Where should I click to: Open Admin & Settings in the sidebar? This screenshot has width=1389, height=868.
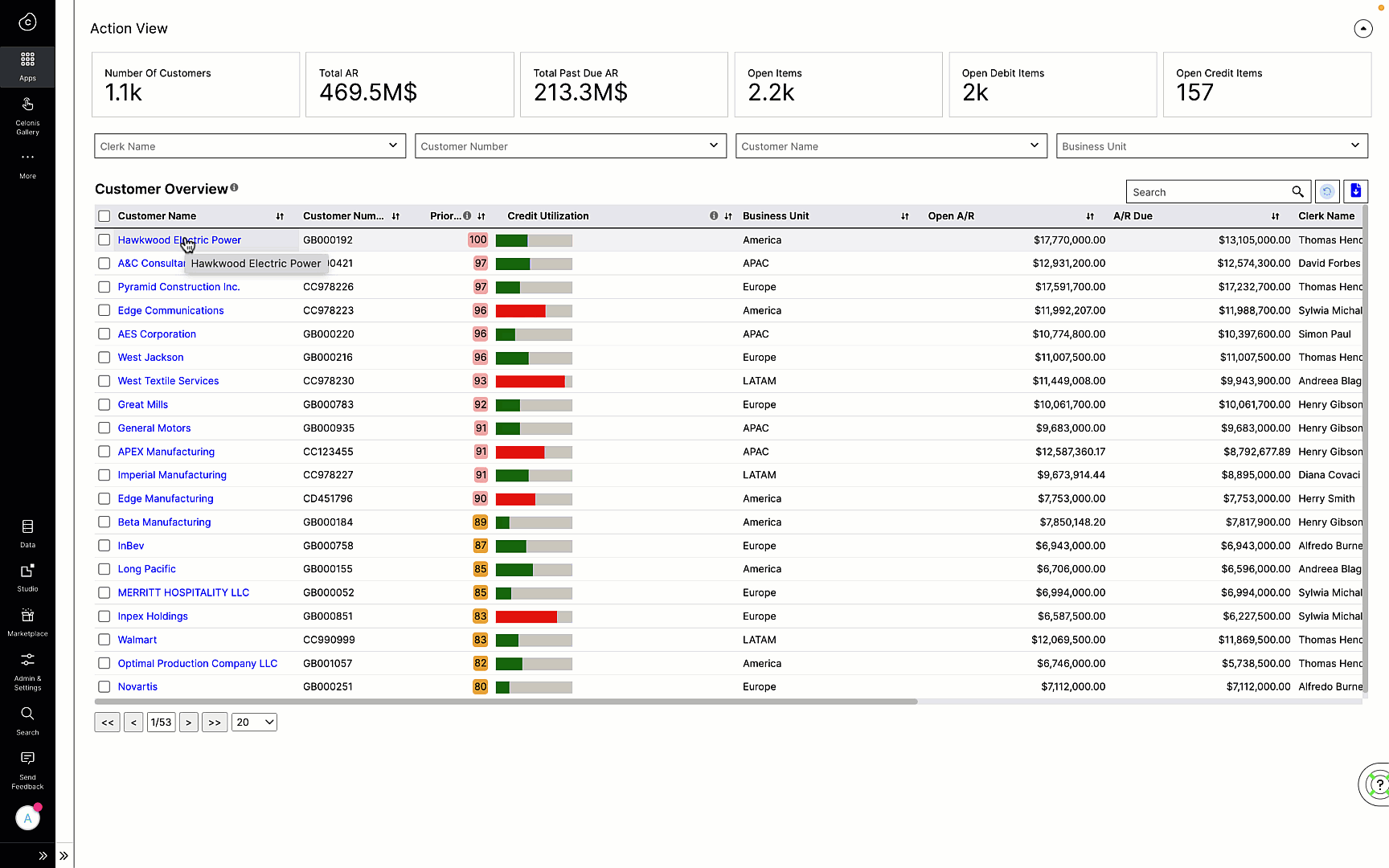[x=27, y=665]
